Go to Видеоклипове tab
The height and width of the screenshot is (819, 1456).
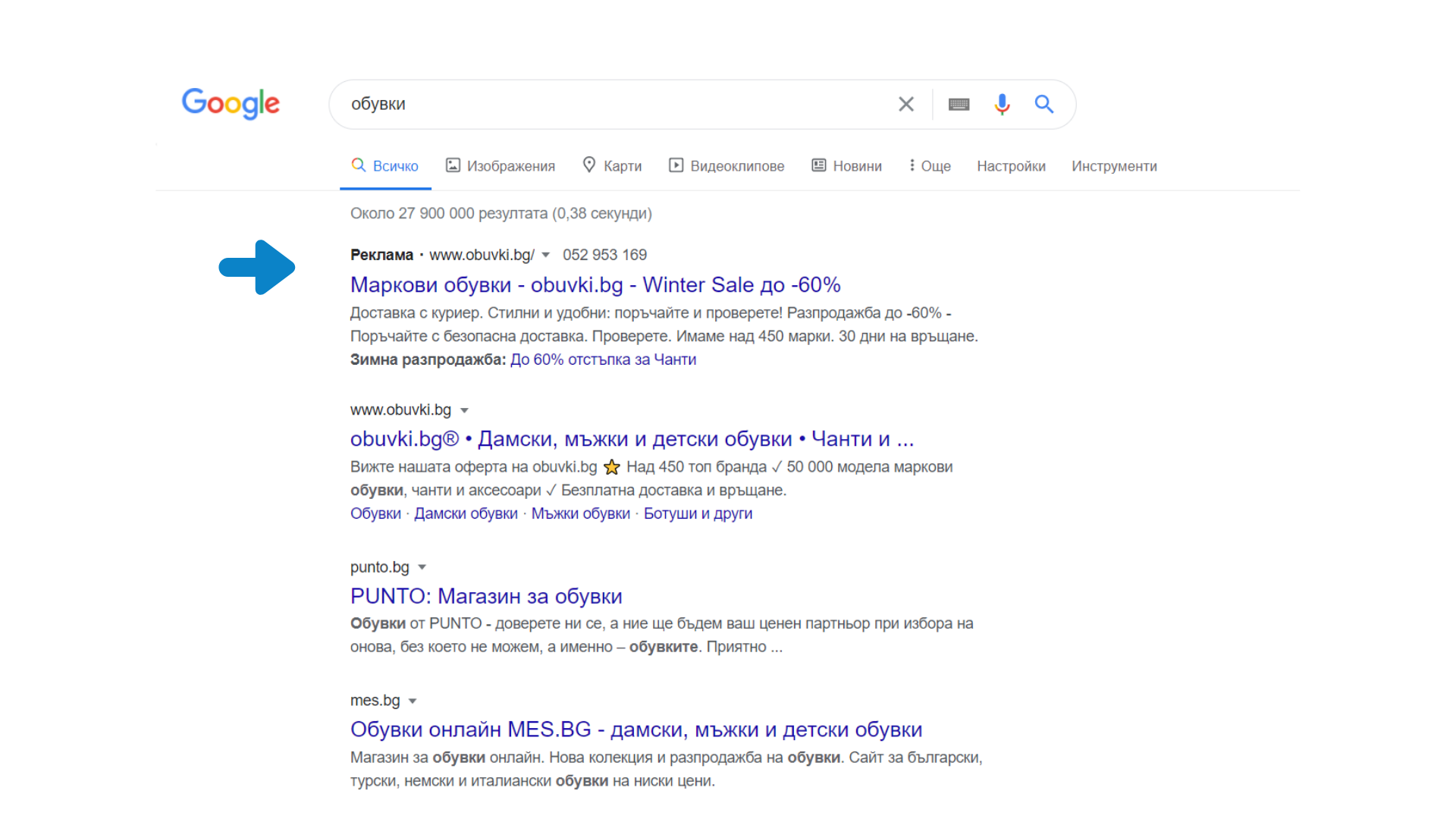pos(726,166)
